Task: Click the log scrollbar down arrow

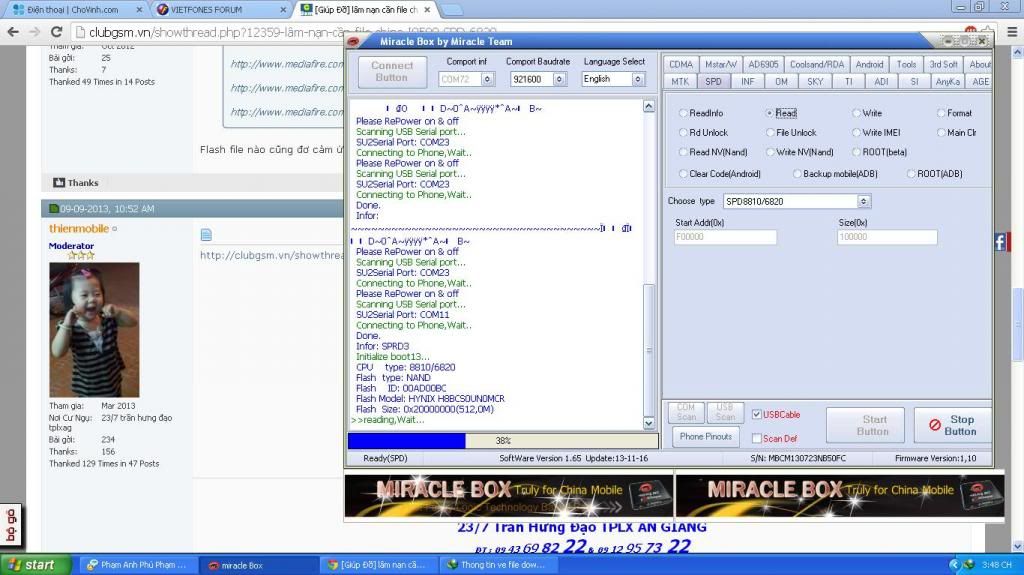Action: [648, 423]
